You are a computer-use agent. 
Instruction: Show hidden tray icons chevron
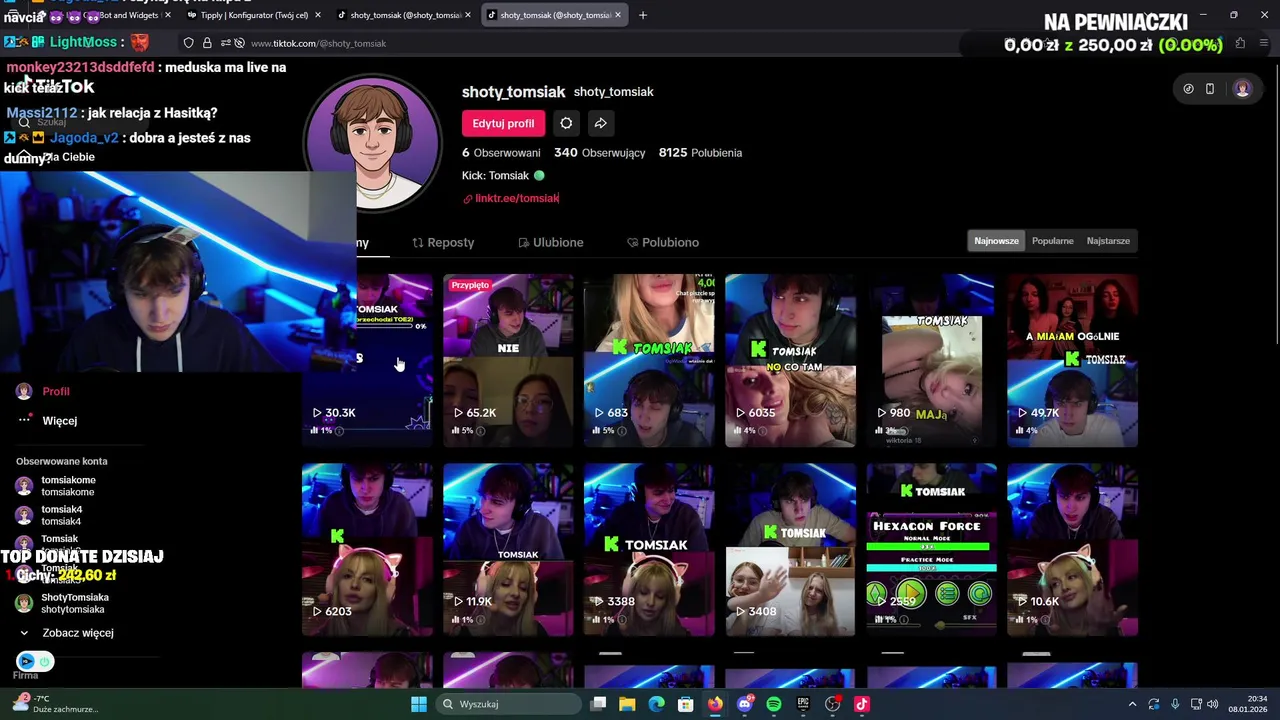point(1132,704)
